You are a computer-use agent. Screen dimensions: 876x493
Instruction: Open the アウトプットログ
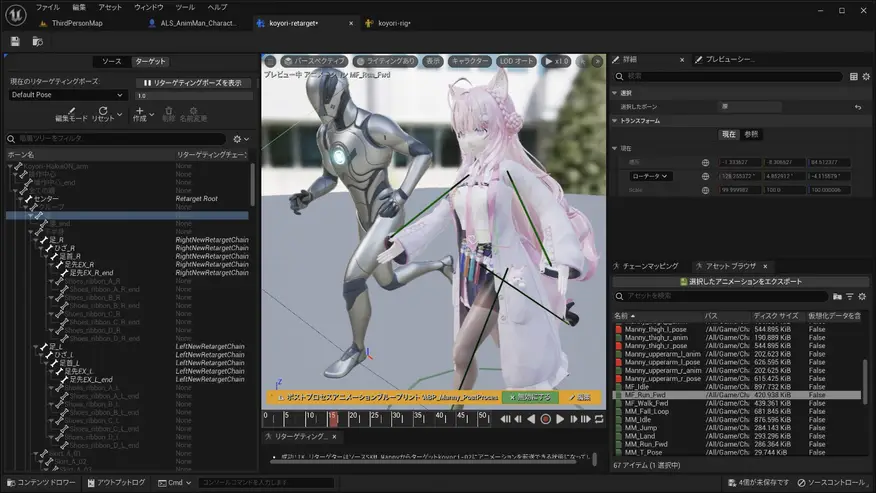pos(116,482)
